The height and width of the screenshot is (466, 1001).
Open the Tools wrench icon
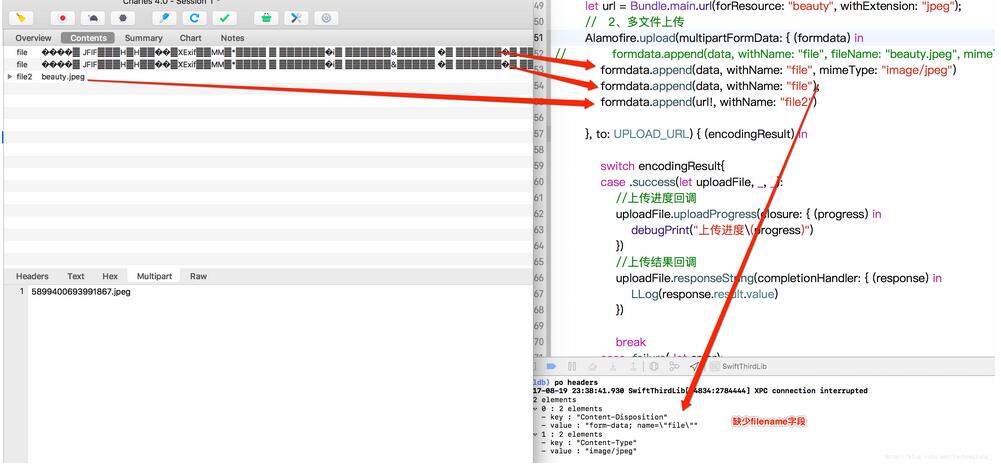coord(296,17)
